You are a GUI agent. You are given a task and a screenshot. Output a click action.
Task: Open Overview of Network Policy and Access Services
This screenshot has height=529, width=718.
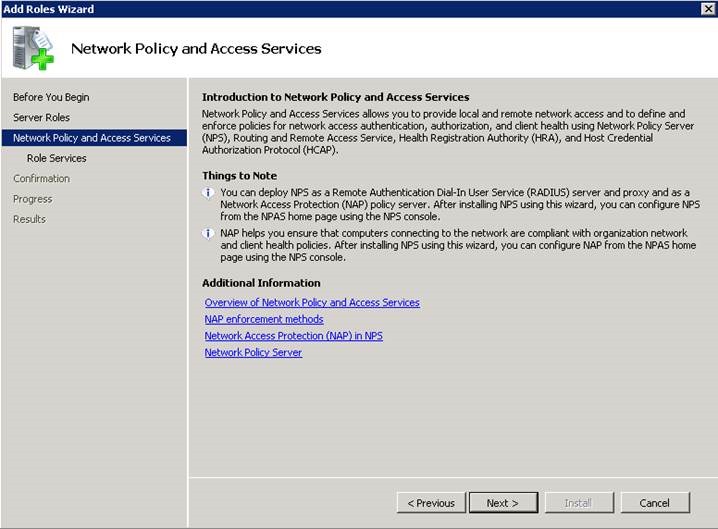coord(312,302)
